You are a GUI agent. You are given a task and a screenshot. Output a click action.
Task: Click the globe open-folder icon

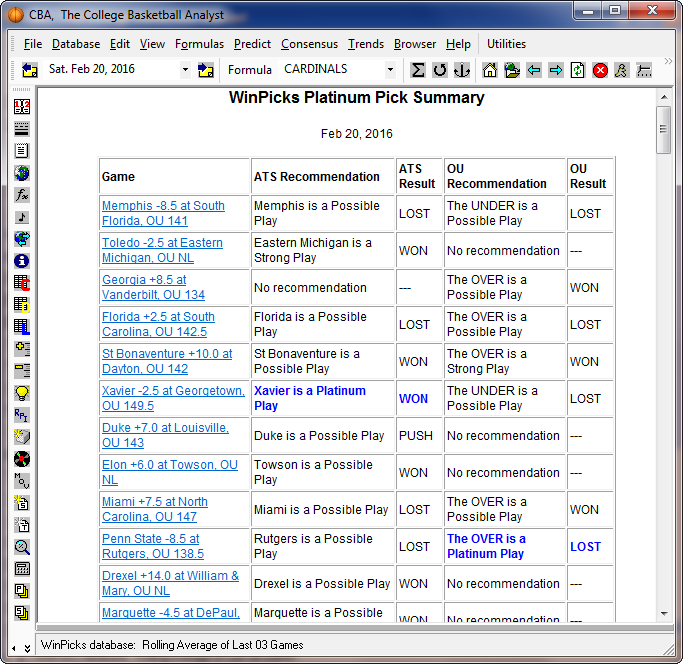coord(512,70)
